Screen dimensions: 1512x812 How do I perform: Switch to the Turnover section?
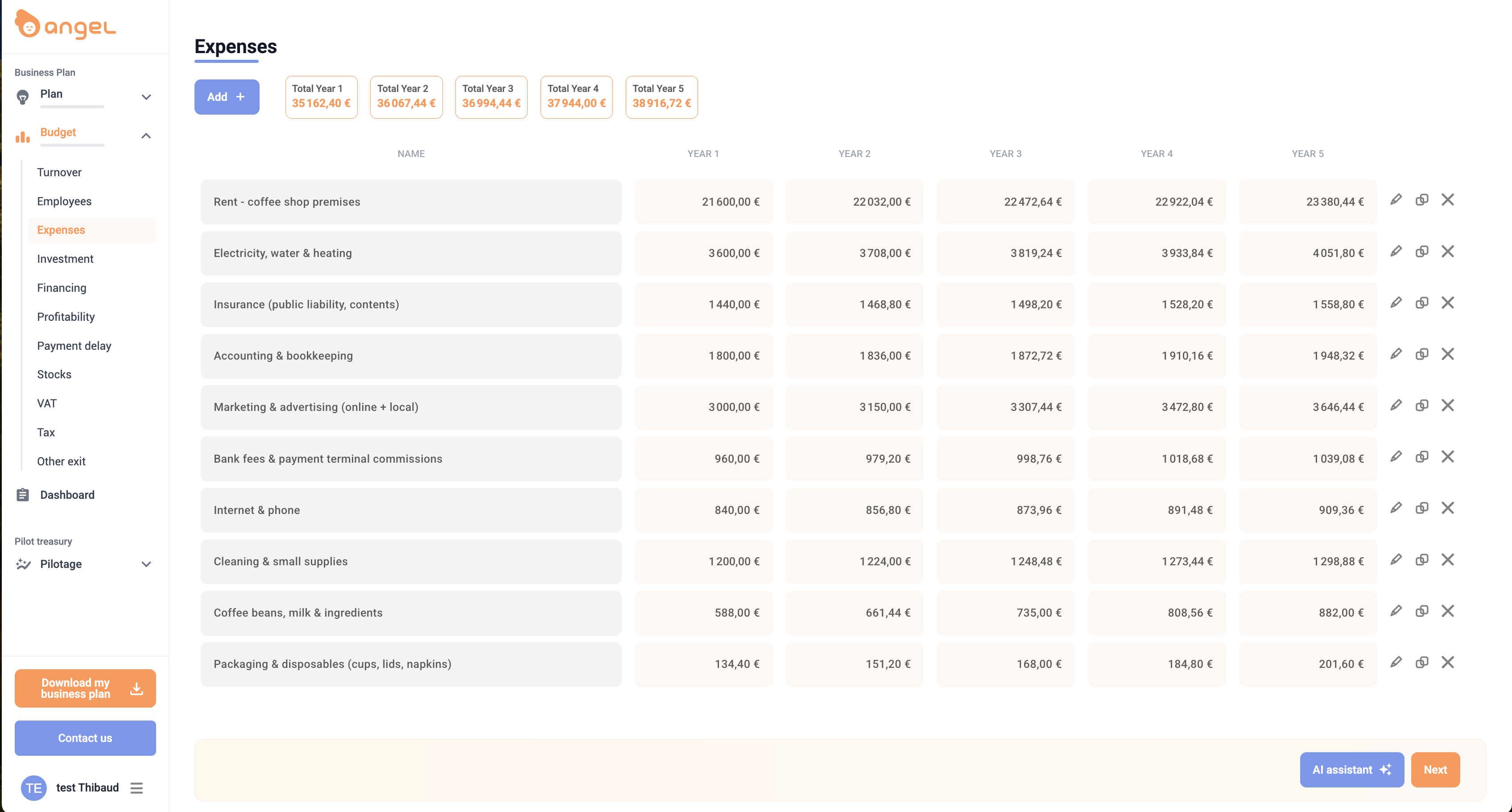[x=59, y=172]
